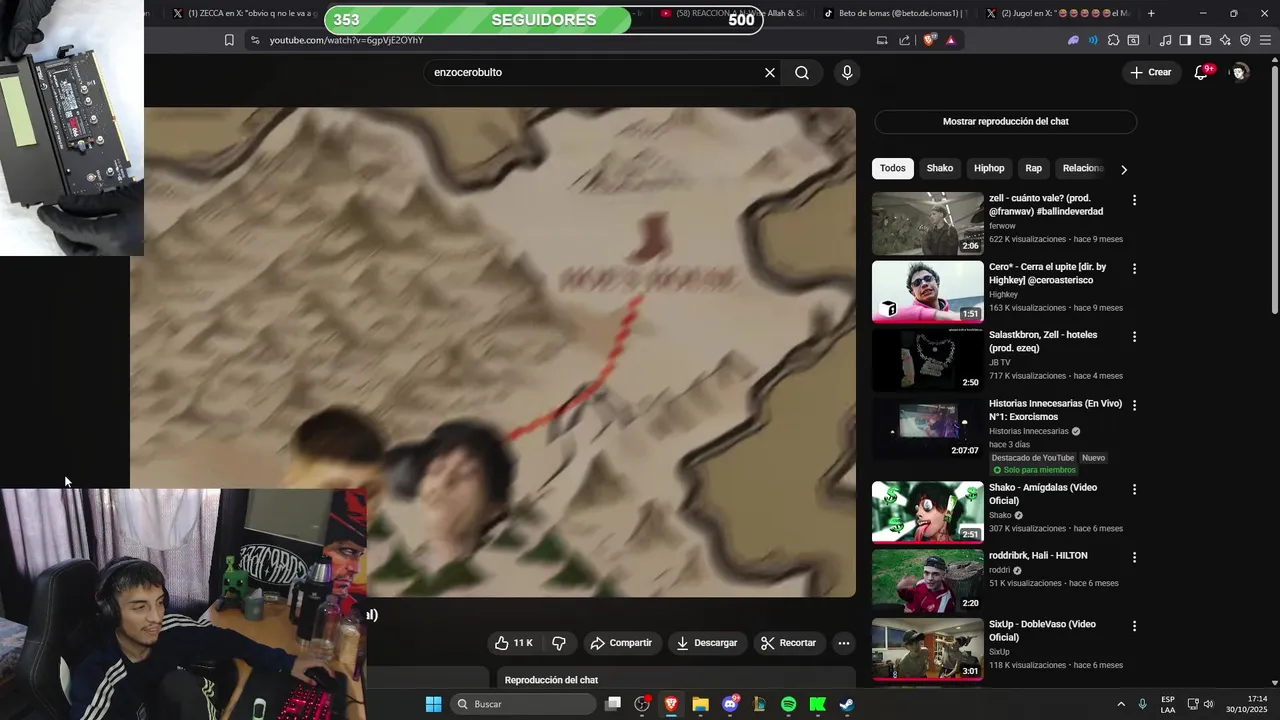Image resolution: width=1280 pixels, height=720 pixels.
Task: Select the Hiphop filter chip
Action: 989,168
